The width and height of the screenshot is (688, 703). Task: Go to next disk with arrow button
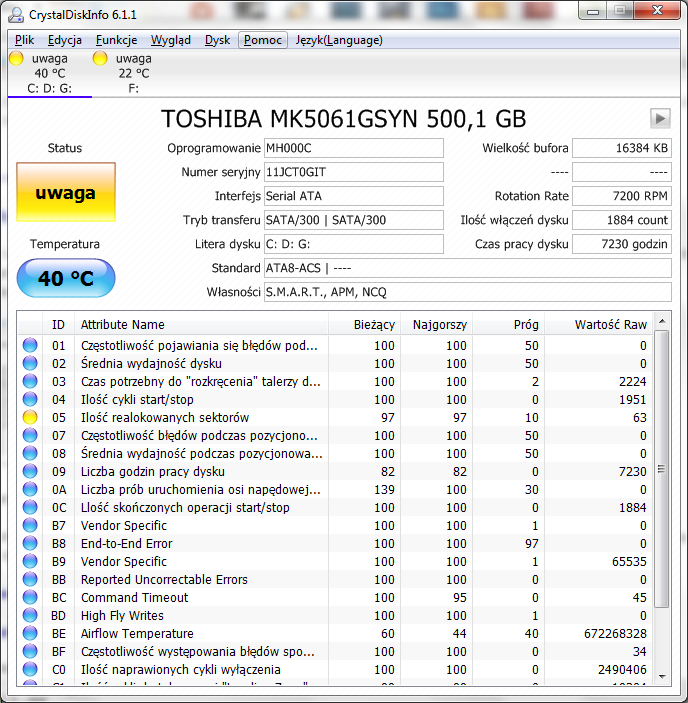click(660, 119)
